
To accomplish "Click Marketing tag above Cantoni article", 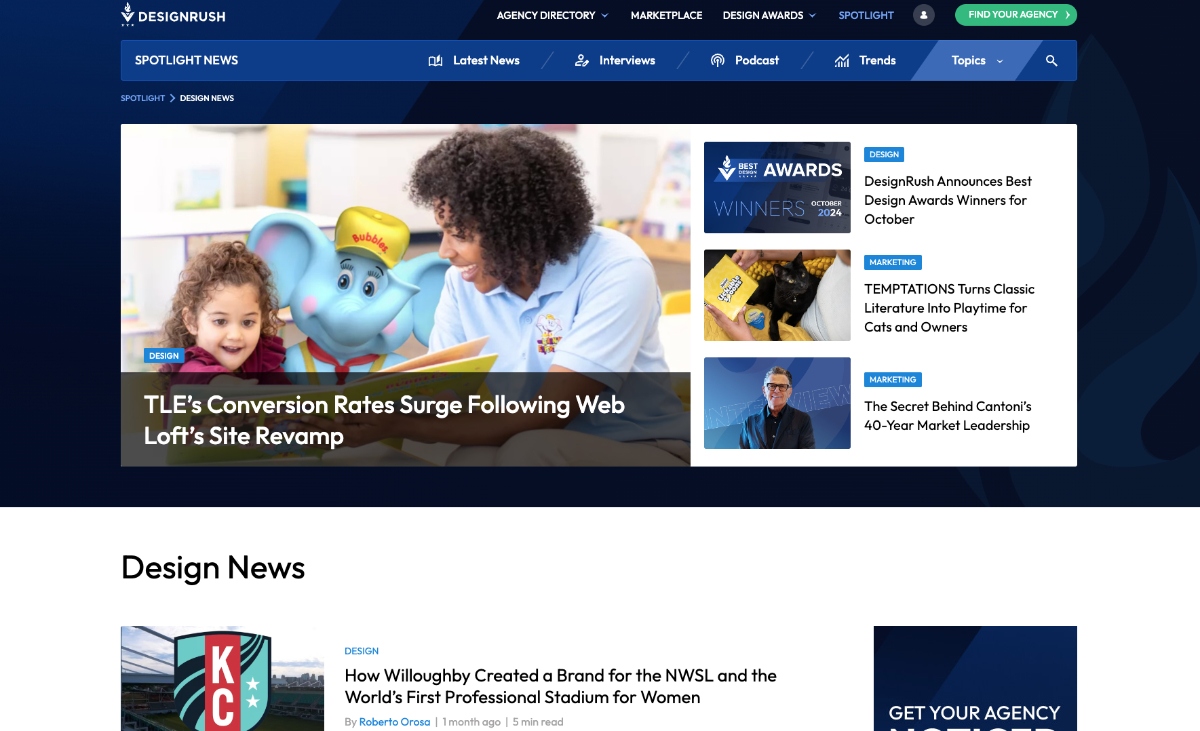I will (x=892, y=380).
